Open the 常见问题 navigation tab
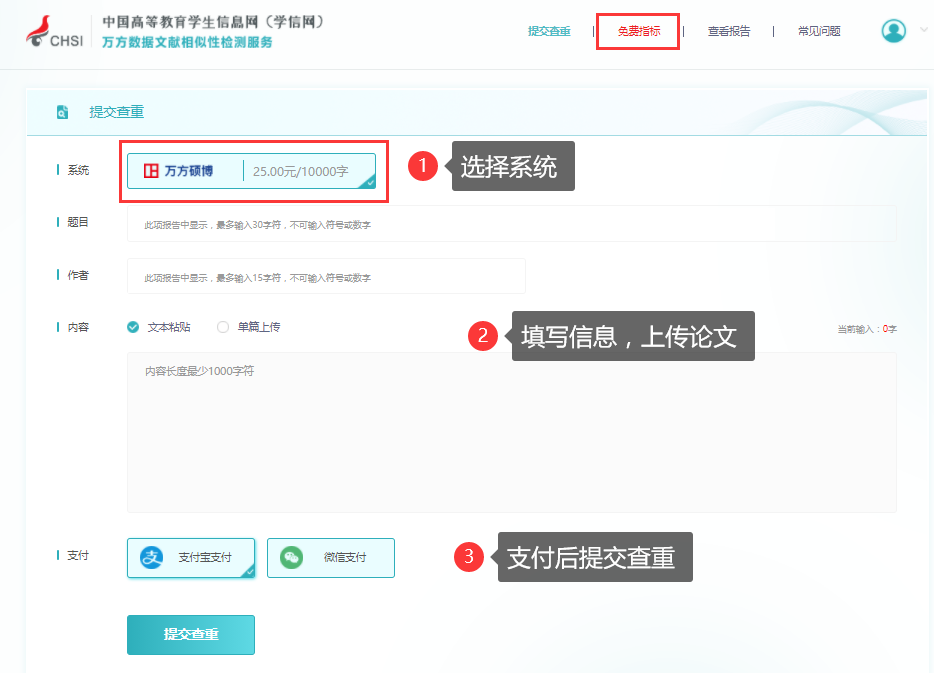Viewport: 934px width, 673px height. point(819,31)
